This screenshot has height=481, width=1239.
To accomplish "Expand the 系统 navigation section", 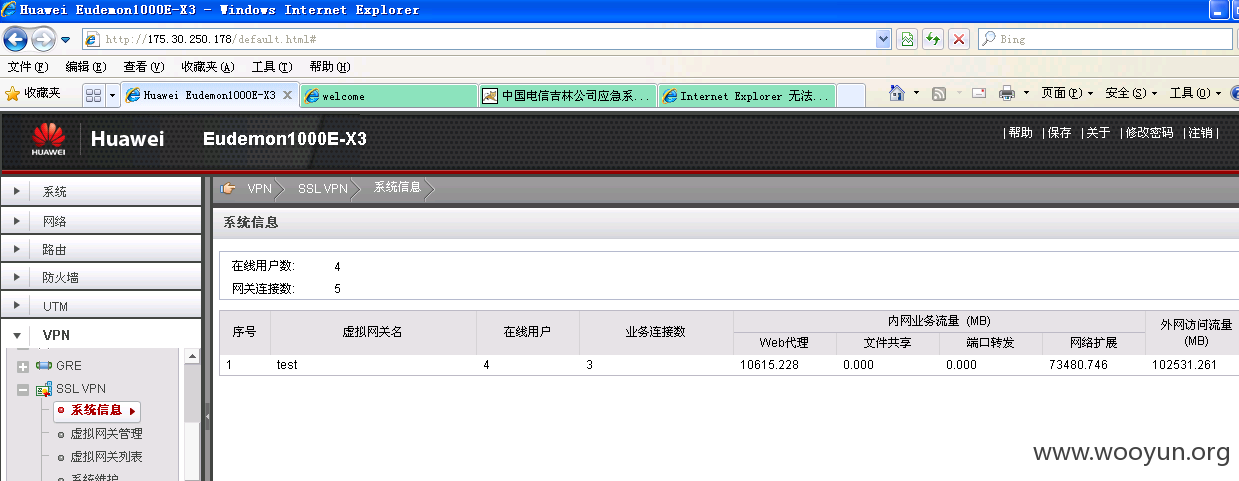I will pos(100,191).
